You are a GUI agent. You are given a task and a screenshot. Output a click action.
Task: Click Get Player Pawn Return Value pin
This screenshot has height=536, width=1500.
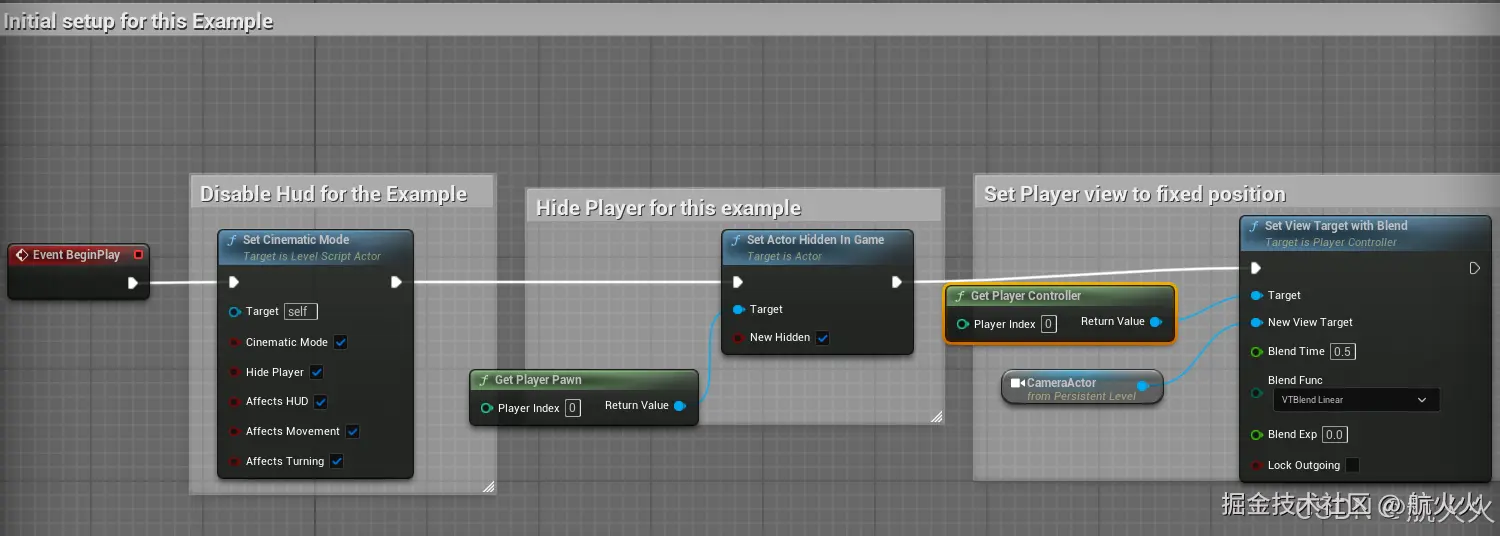(x=680, y=406)
